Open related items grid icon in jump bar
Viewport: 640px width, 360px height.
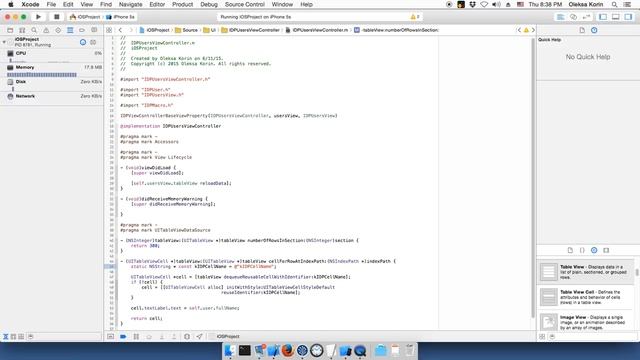pyautogui.click(x=109, y=30)
